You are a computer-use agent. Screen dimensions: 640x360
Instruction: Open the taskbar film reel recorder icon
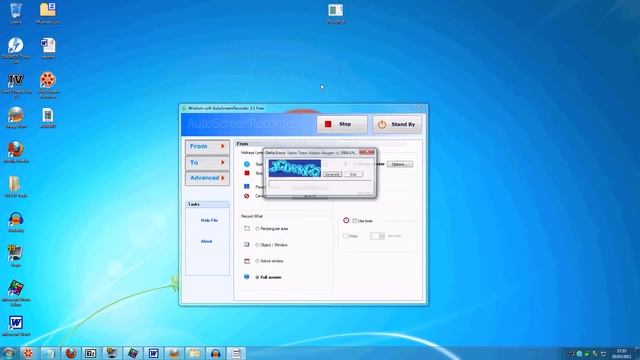(28, 353)
